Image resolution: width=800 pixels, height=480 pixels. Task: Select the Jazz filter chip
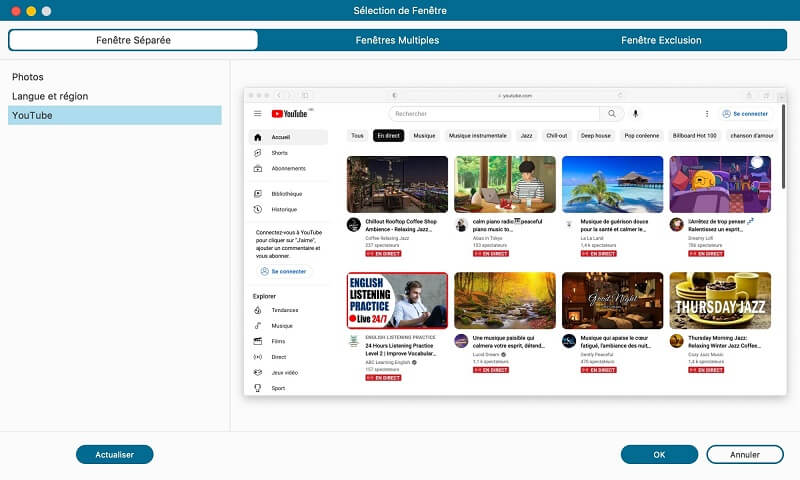point(527,136)
